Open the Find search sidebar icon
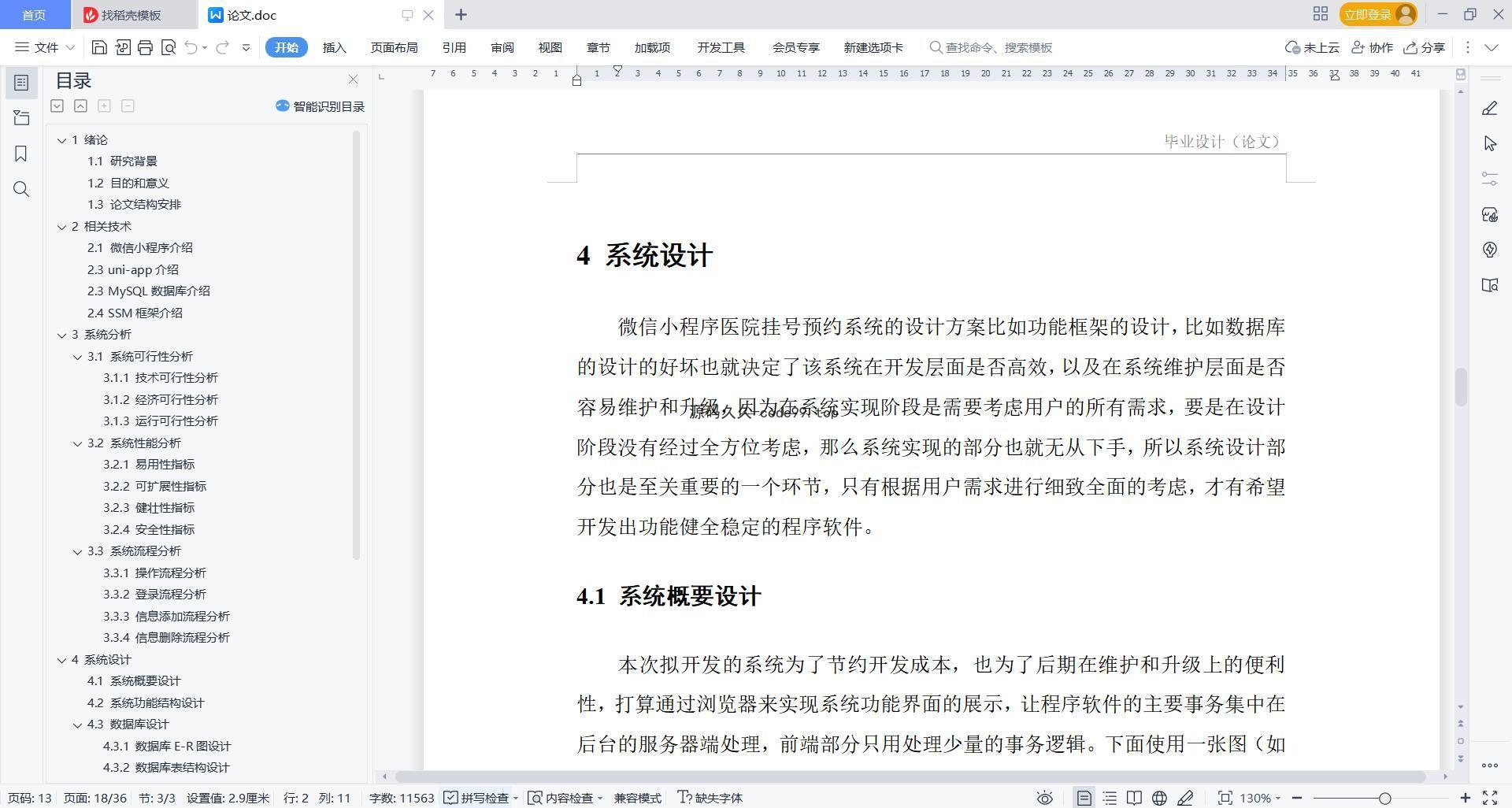The image size is (1512, 808). 21,189
